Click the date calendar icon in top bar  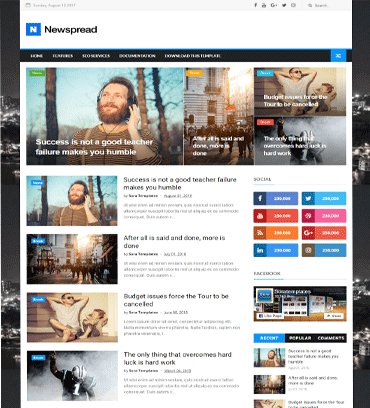pyautogui.click(x=28, y=5)
